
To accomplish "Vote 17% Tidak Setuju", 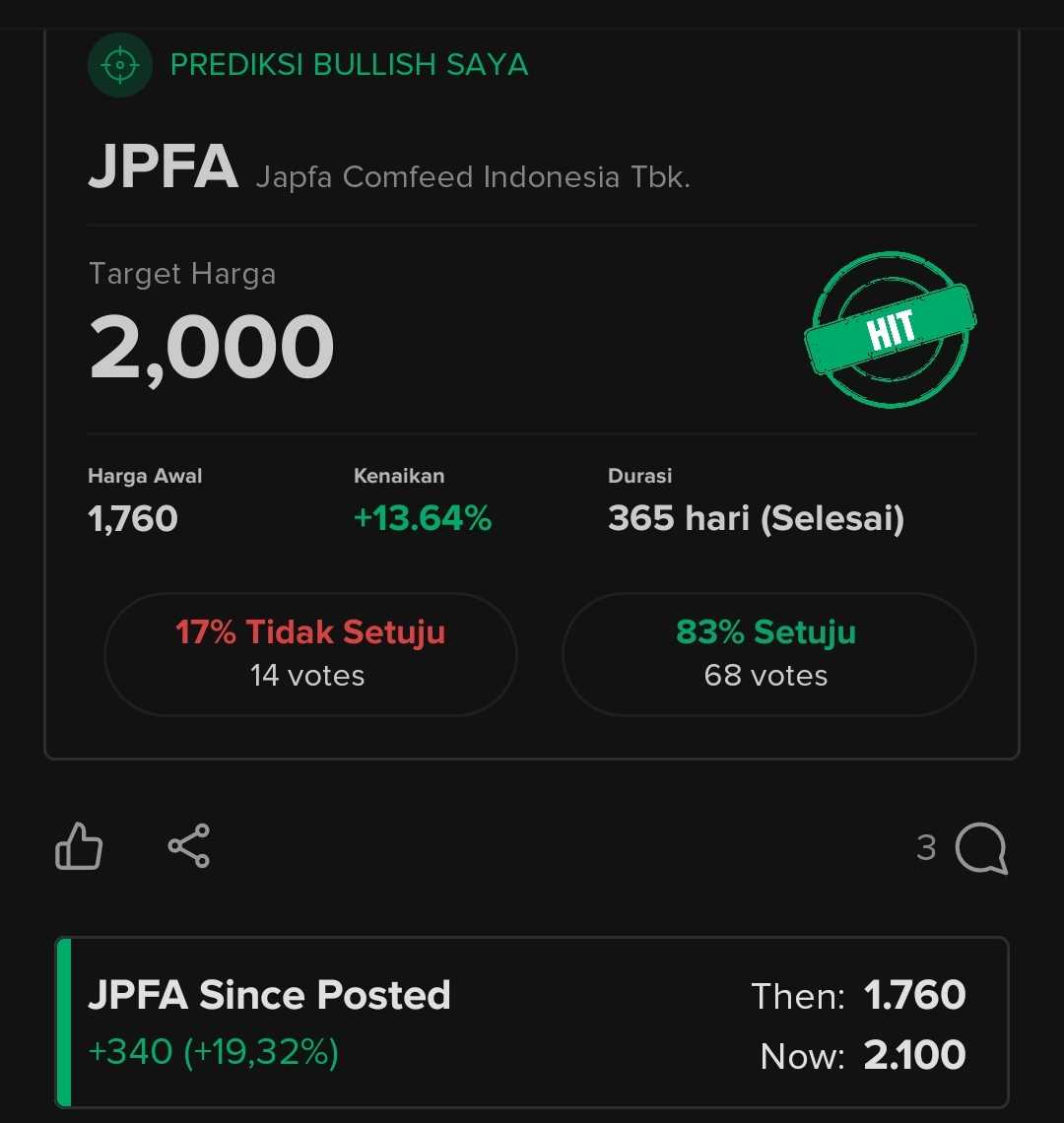I will coord(310,654).
